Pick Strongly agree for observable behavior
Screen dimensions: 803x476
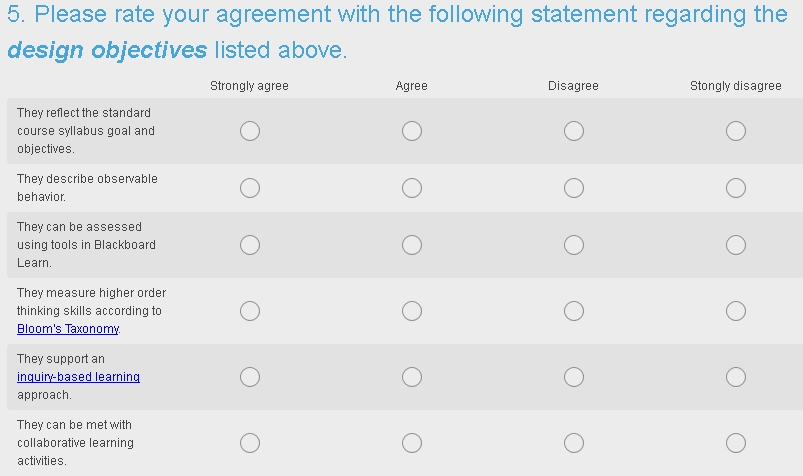point(250,188)
